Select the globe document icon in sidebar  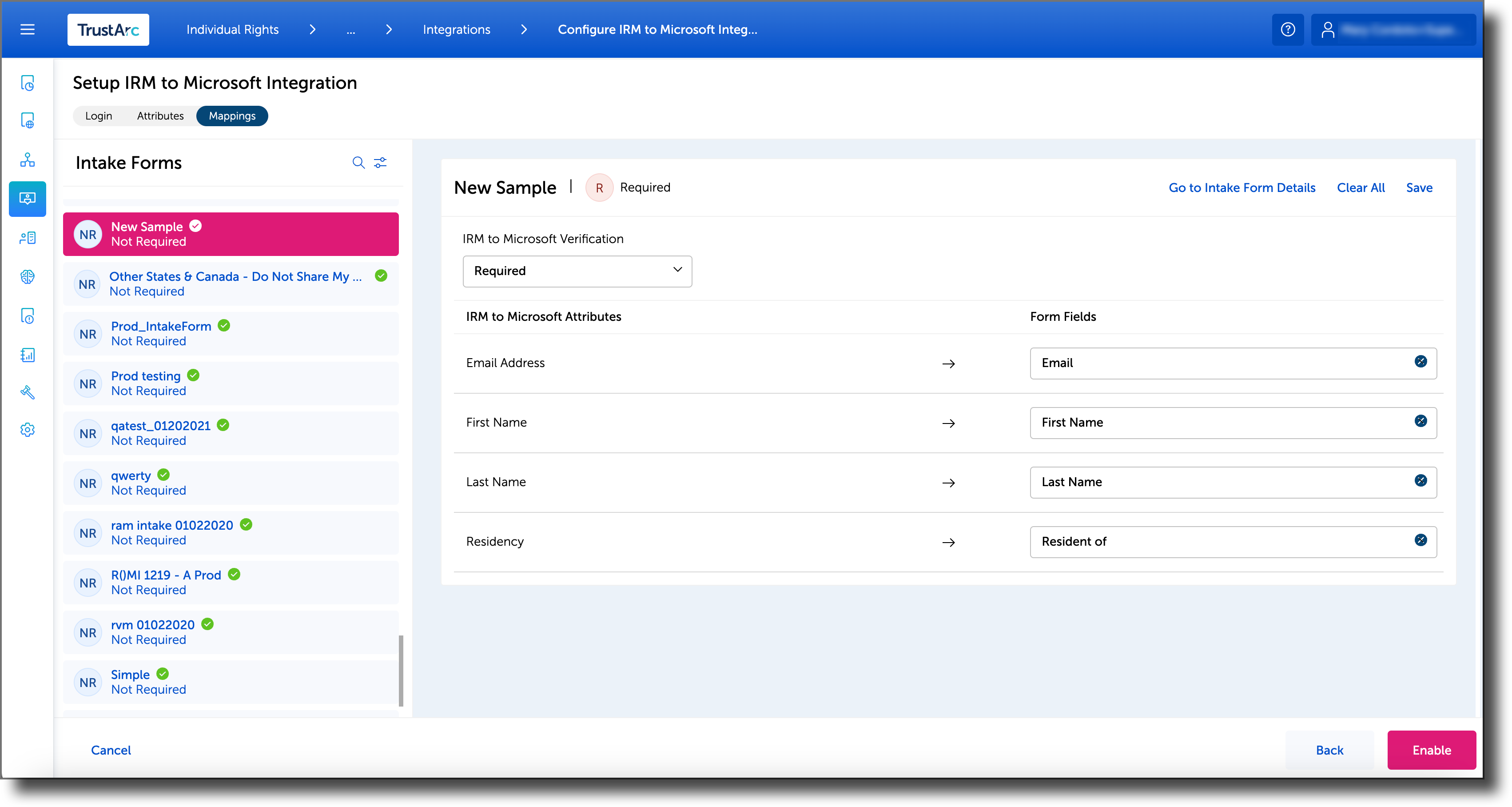tap(28, 120)
